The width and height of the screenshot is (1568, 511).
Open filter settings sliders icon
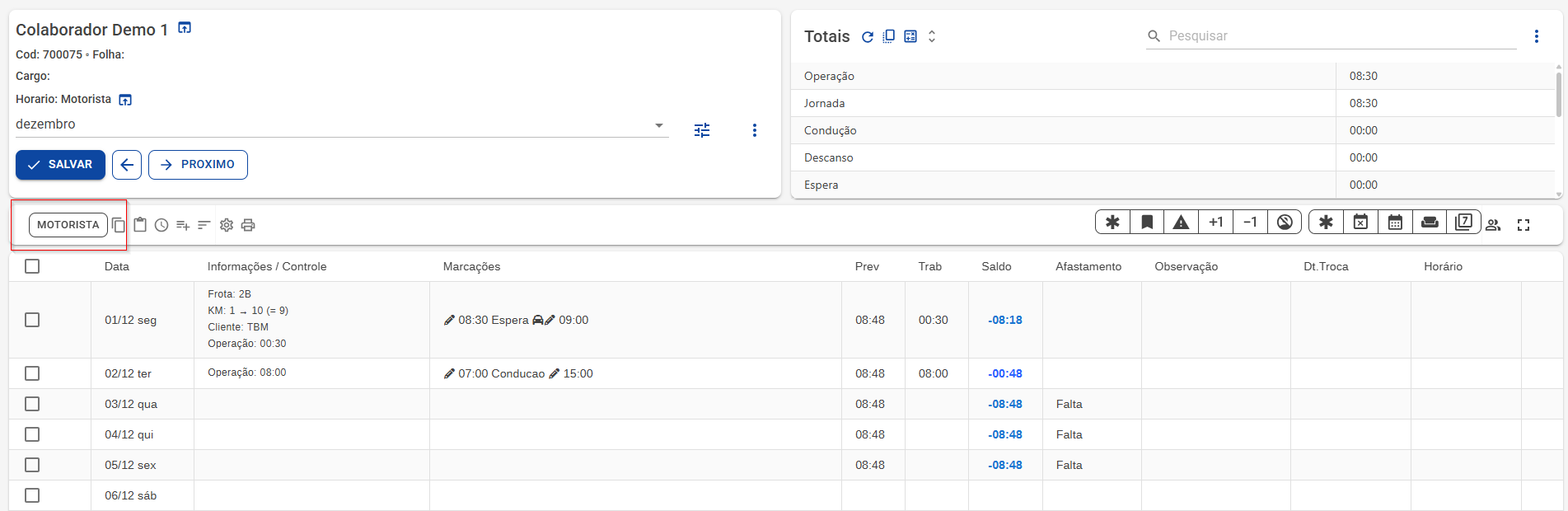point(702,130)
